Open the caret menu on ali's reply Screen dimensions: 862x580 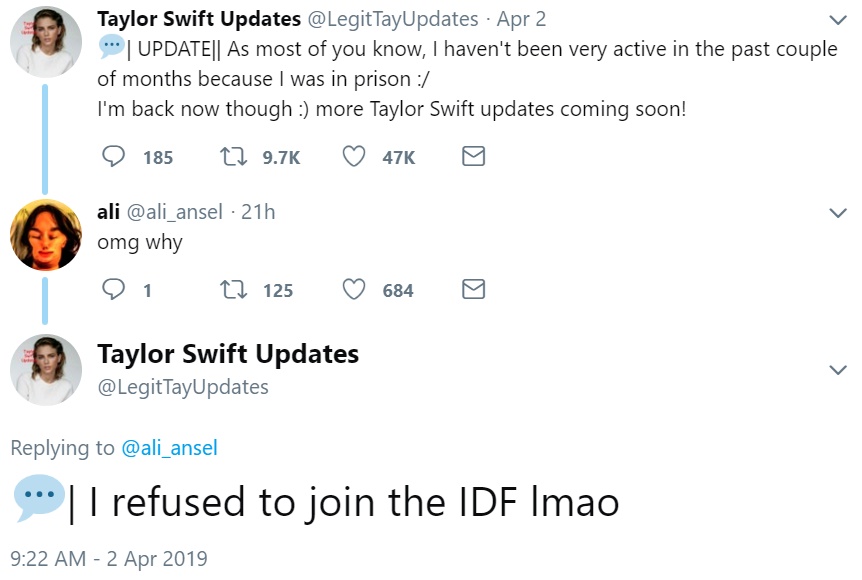(x=838, y=212)
